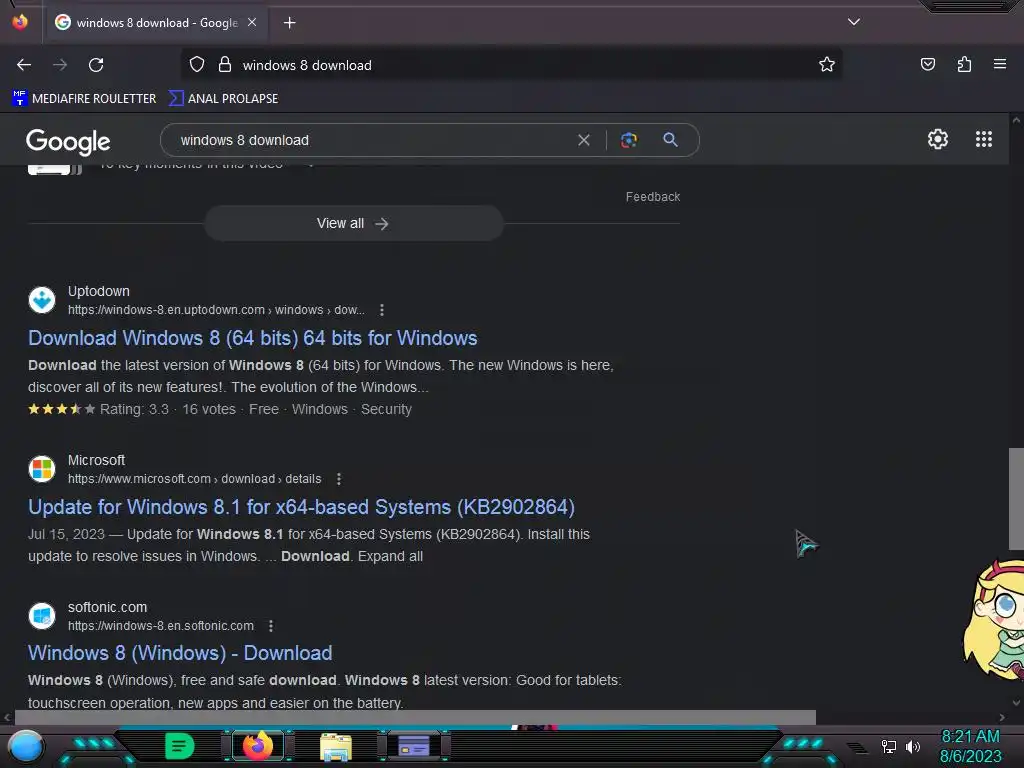Go back to the previous page
This screenshot has width=1024, height=768.
point(24,65)
